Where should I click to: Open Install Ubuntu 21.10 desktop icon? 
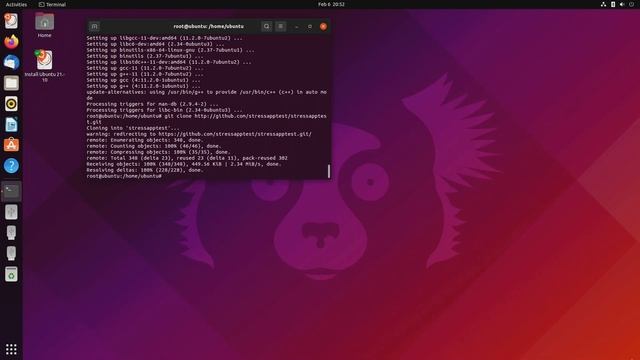pos(44,66)
